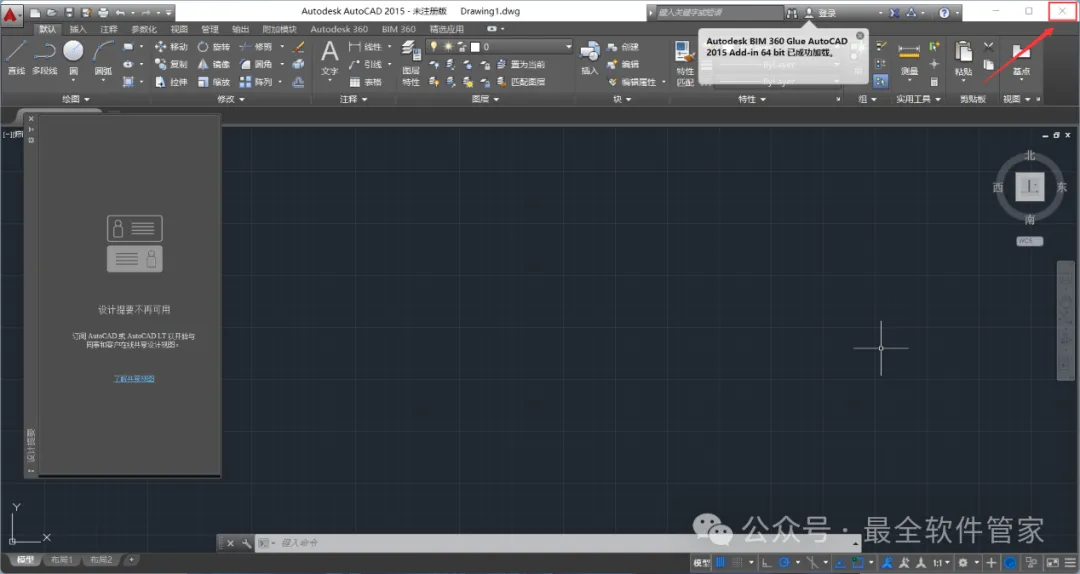Click the command line input field

[x=557, y=543]
